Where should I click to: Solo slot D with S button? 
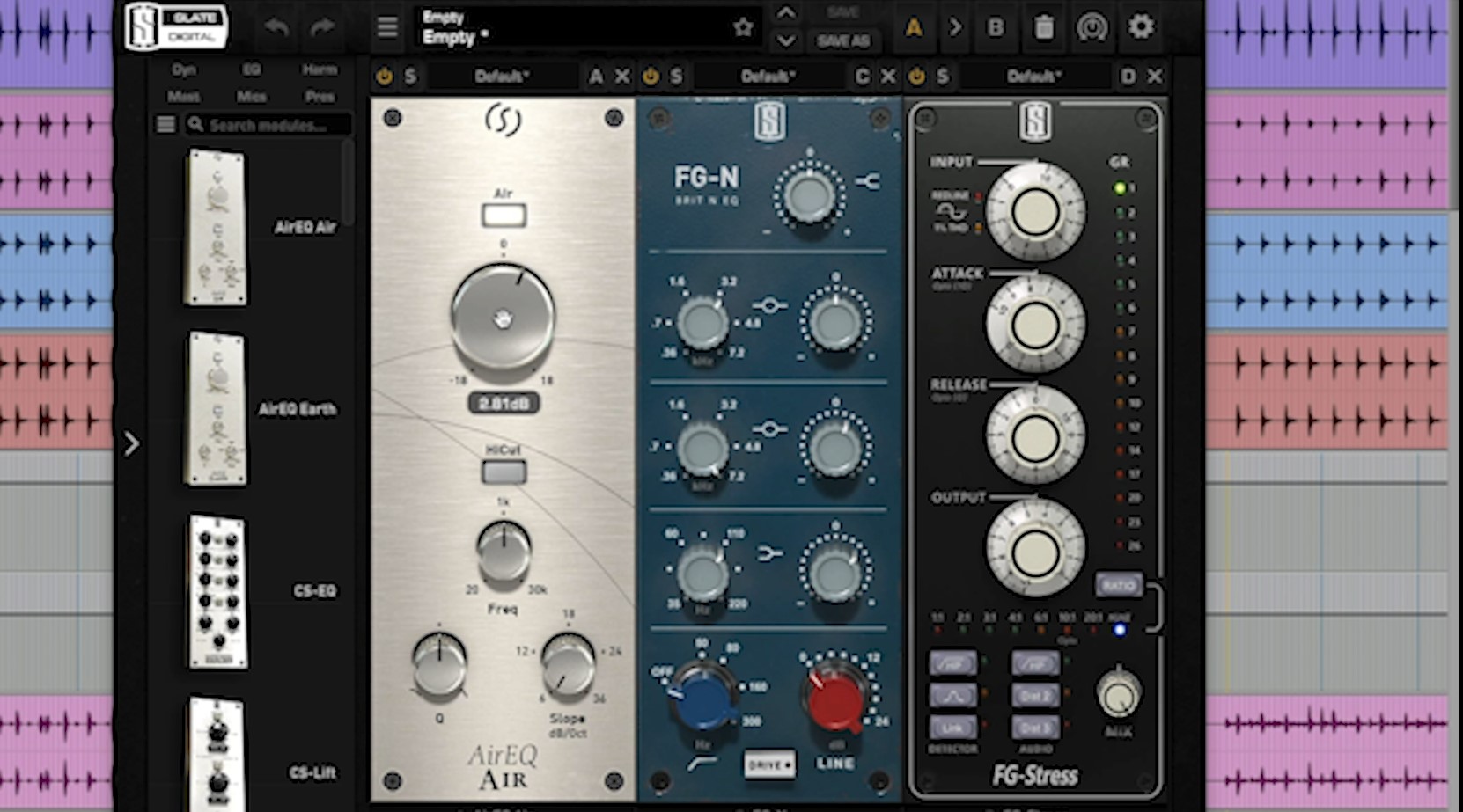pos(943,77)
